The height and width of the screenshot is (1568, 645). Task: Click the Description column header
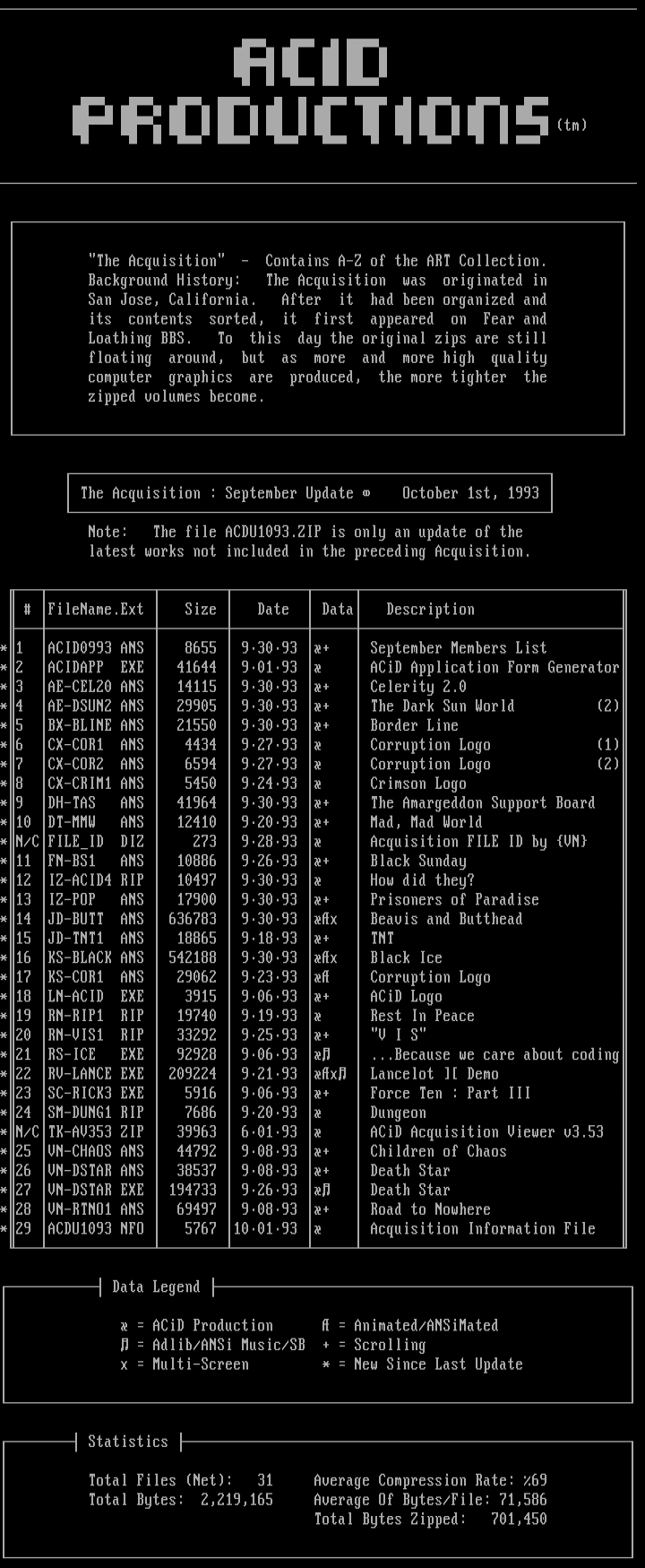pos(430,610)
